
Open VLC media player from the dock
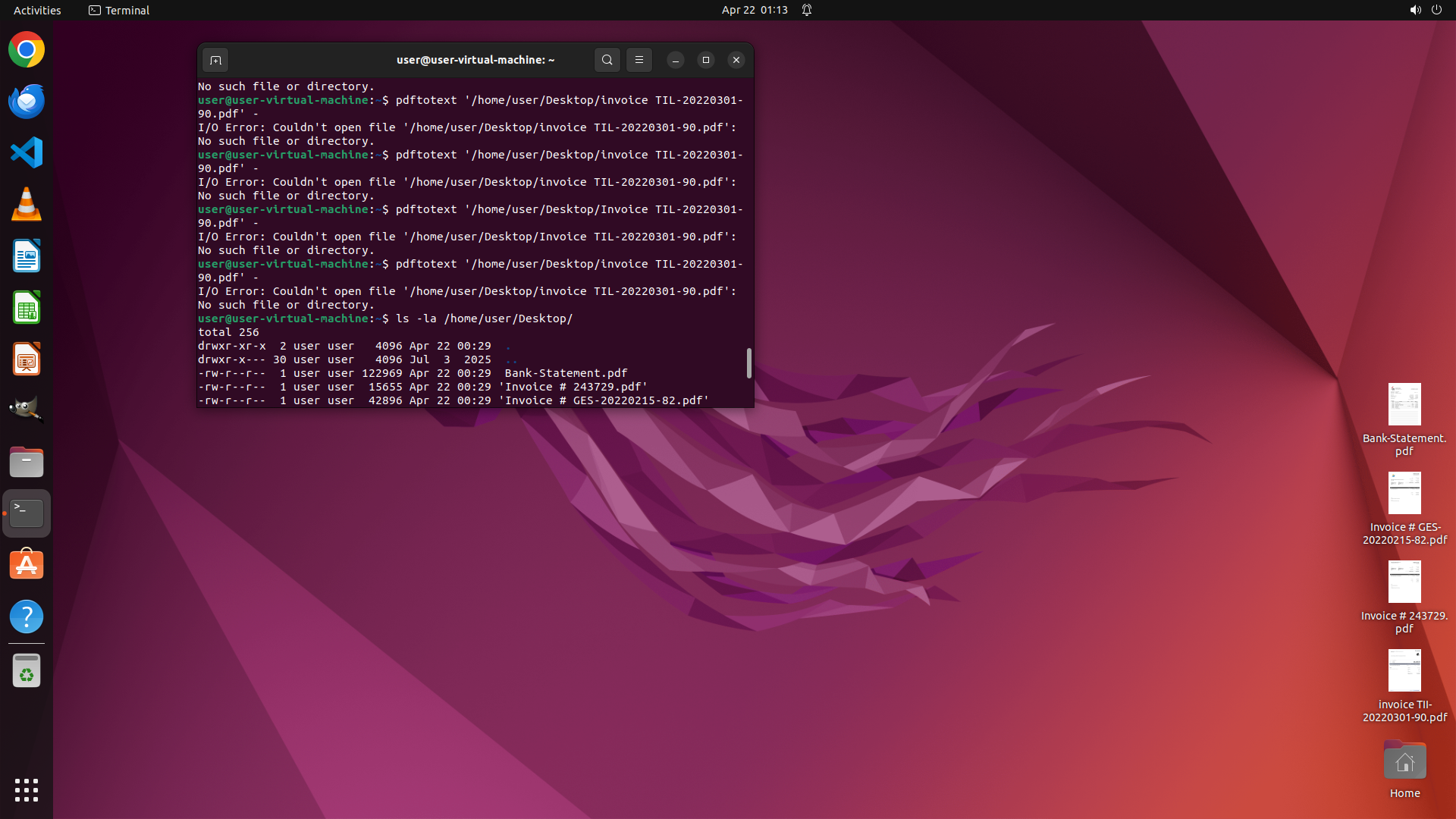[27, 205]
